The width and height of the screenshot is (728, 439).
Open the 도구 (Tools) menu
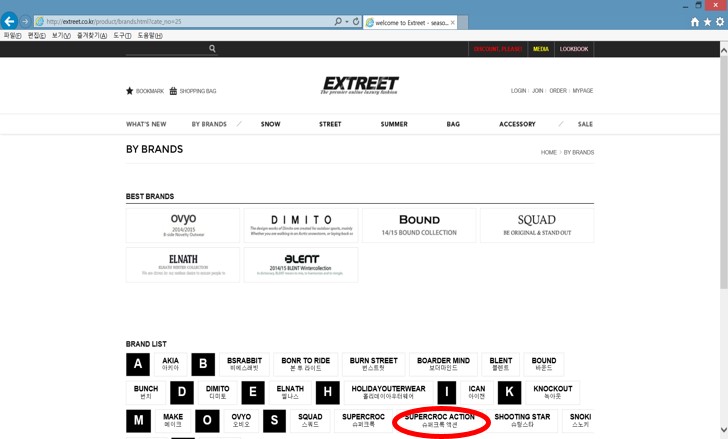pyautogui.click(x=122, y=35)
